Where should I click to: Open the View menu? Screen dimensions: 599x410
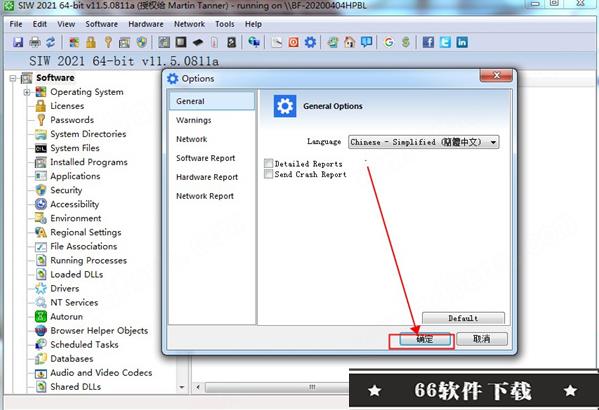(66, 24)
